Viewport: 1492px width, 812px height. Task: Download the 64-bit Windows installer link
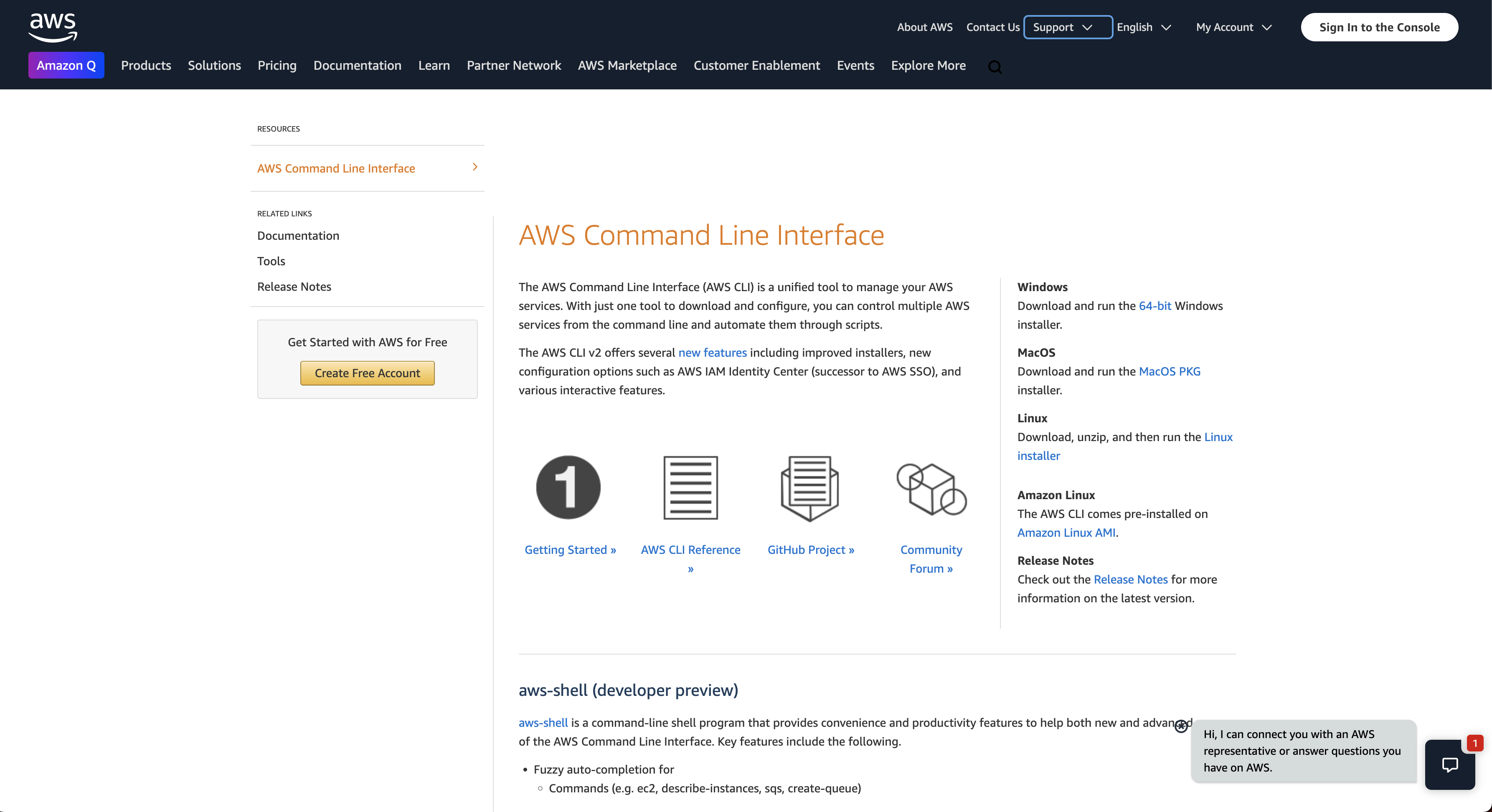[x=1155, y=306]
